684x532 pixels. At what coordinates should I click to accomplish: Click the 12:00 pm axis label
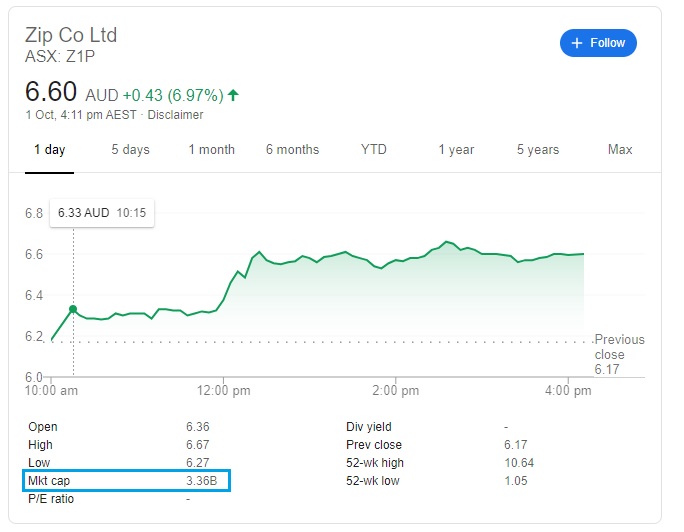[x=223, y=390]
